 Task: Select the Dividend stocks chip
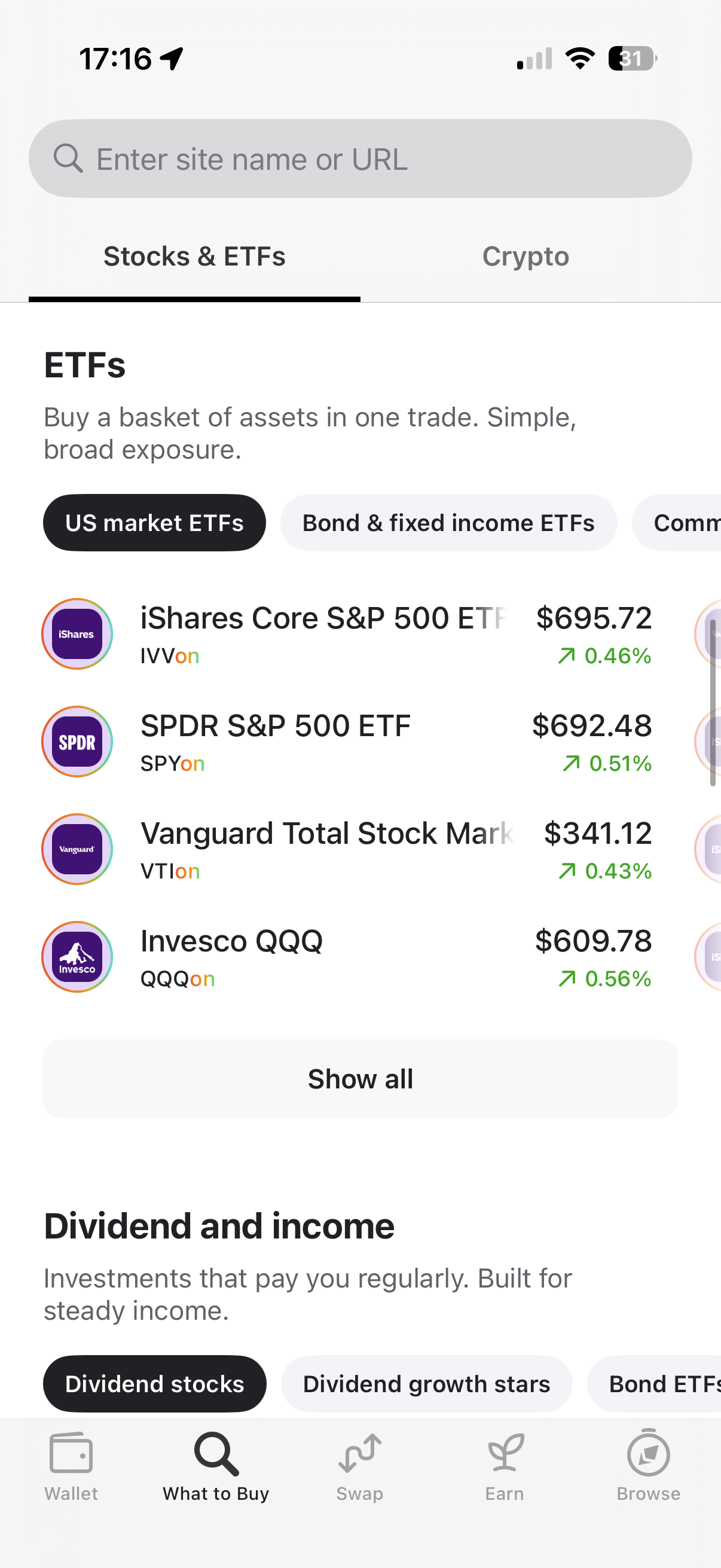[x=155, y=1384]
